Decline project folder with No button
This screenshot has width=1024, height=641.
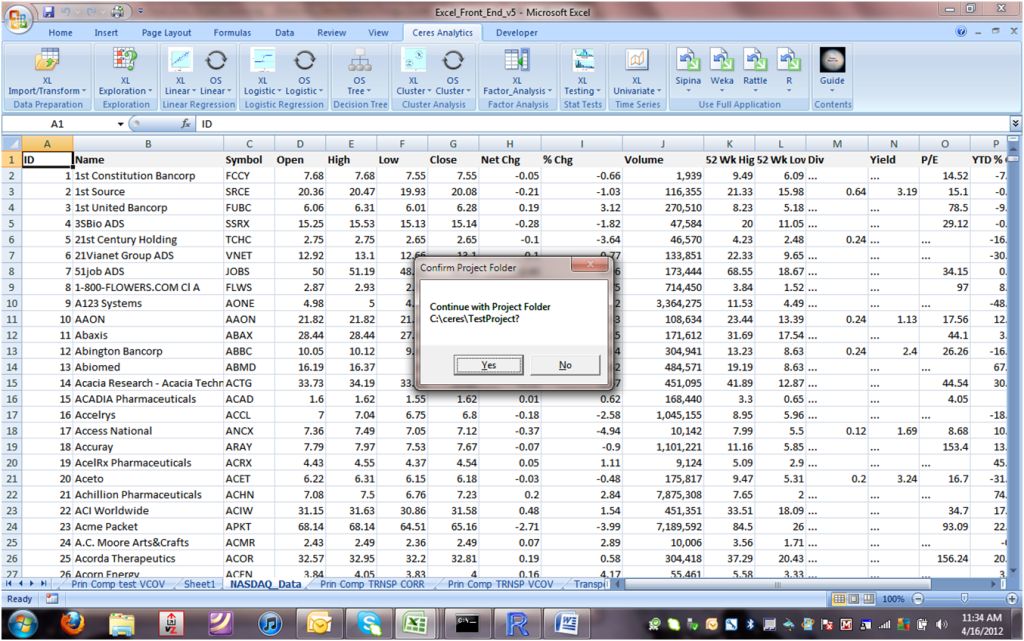pyautogui.click(x=565, y=366)
